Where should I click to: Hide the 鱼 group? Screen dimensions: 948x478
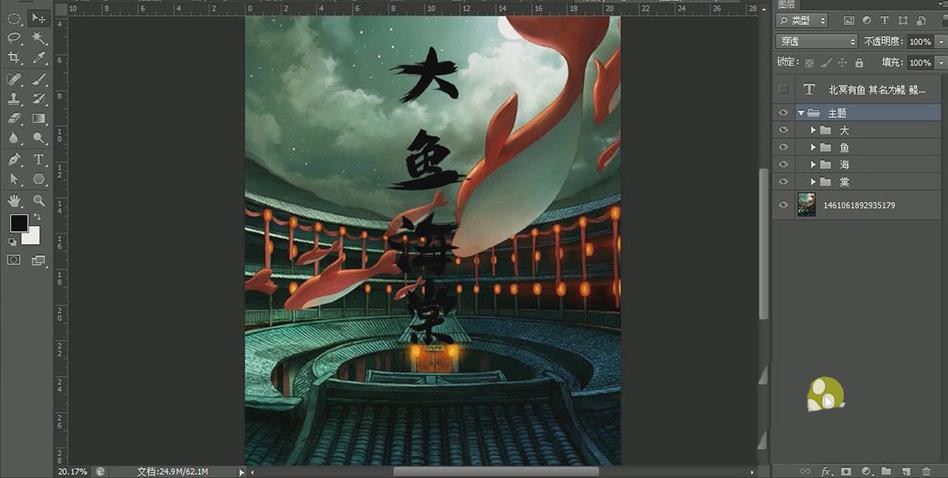pyautogui.click(x=784, y=147)
